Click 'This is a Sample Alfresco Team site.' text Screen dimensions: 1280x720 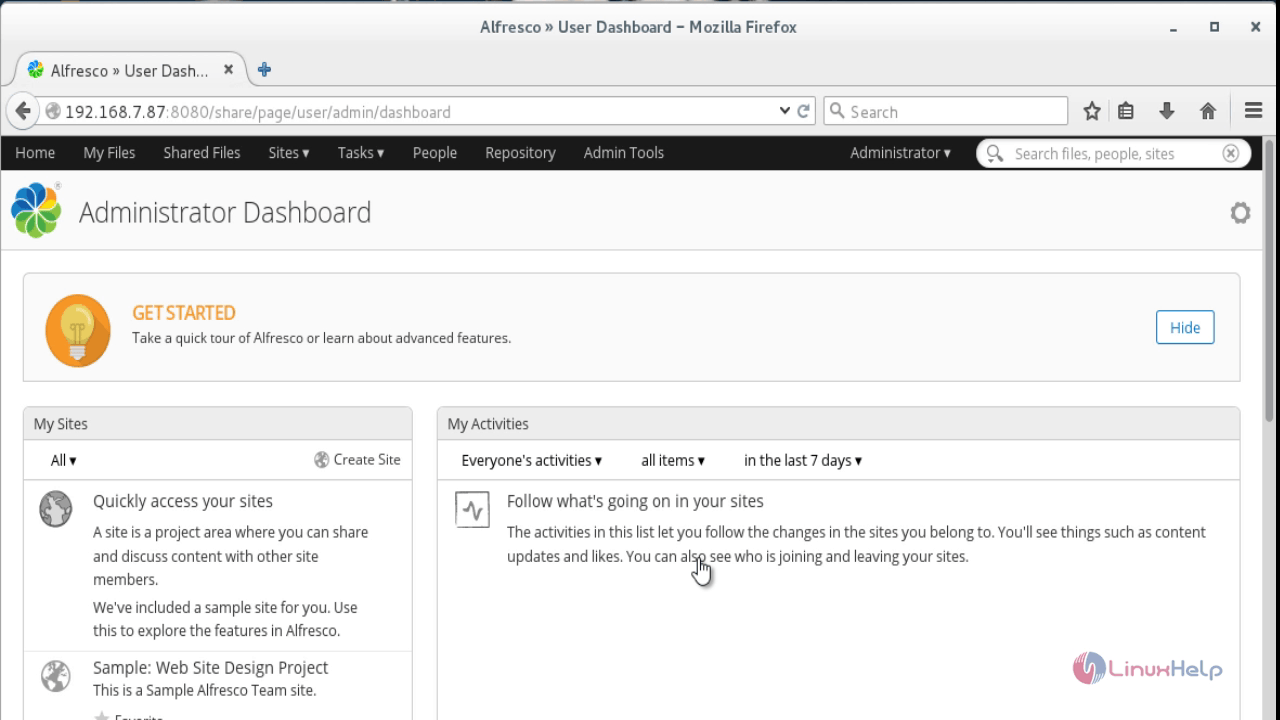tap(204, 690)
